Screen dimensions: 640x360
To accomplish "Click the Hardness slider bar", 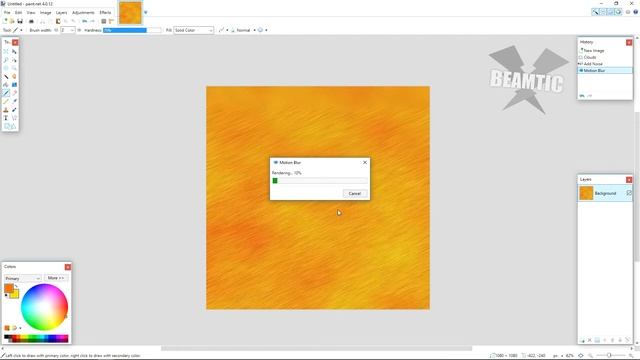I will [x=132, y=30].
